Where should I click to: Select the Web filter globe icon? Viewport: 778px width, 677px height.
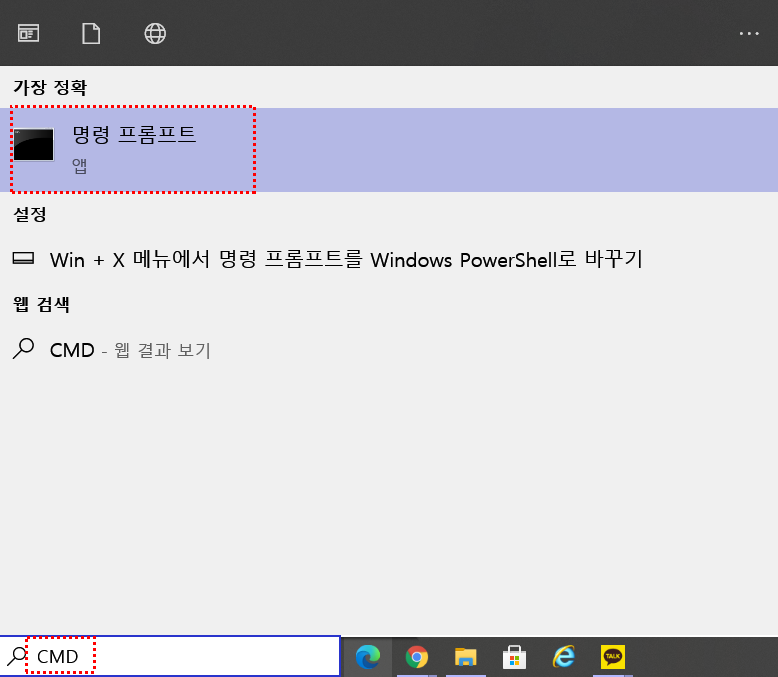[155, 34]
